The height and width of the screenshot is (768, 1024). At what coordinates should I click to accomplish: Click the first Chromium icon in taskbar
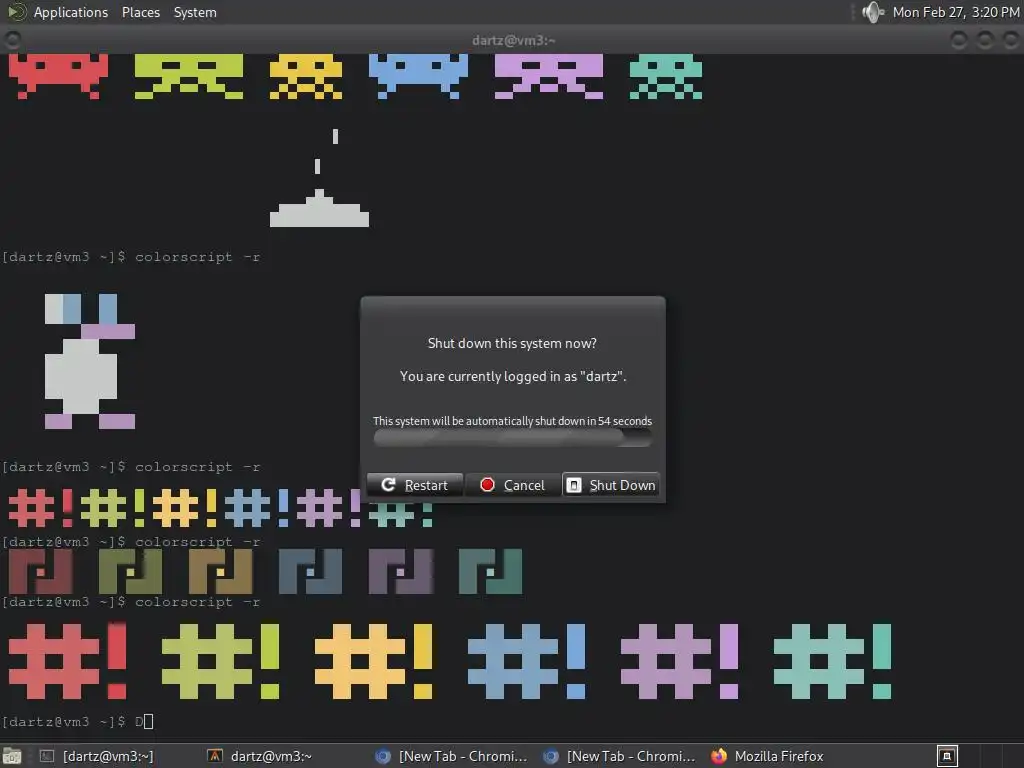click(383, 756)
